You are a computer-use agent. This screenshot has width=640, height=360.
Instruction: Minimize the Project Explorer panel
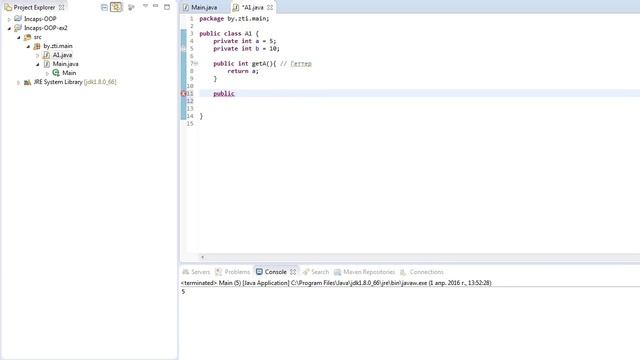pos(156,6)
